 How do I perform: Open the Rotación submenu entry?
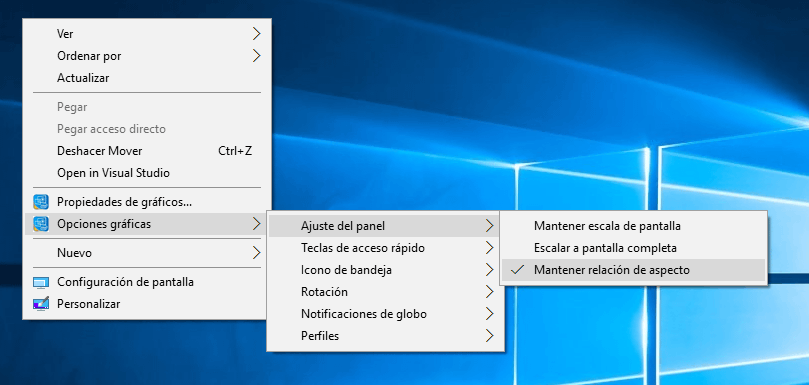point(384,292)
